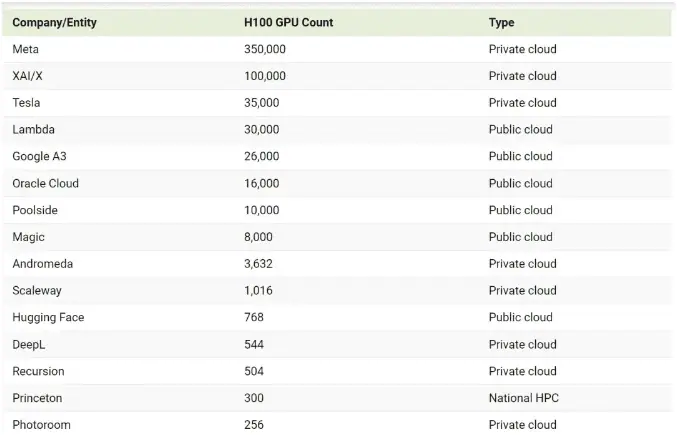
Task: Select the Oracle Cloud cell
Action: coord(45,183)
